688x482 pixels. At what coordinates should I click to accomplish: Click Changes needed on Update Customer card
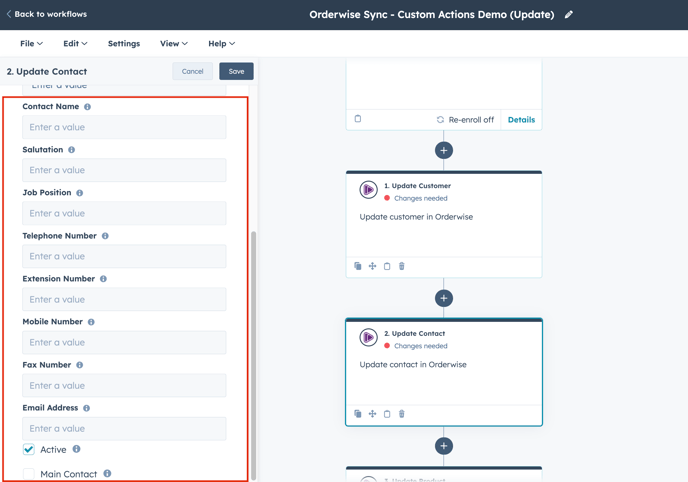420,198
